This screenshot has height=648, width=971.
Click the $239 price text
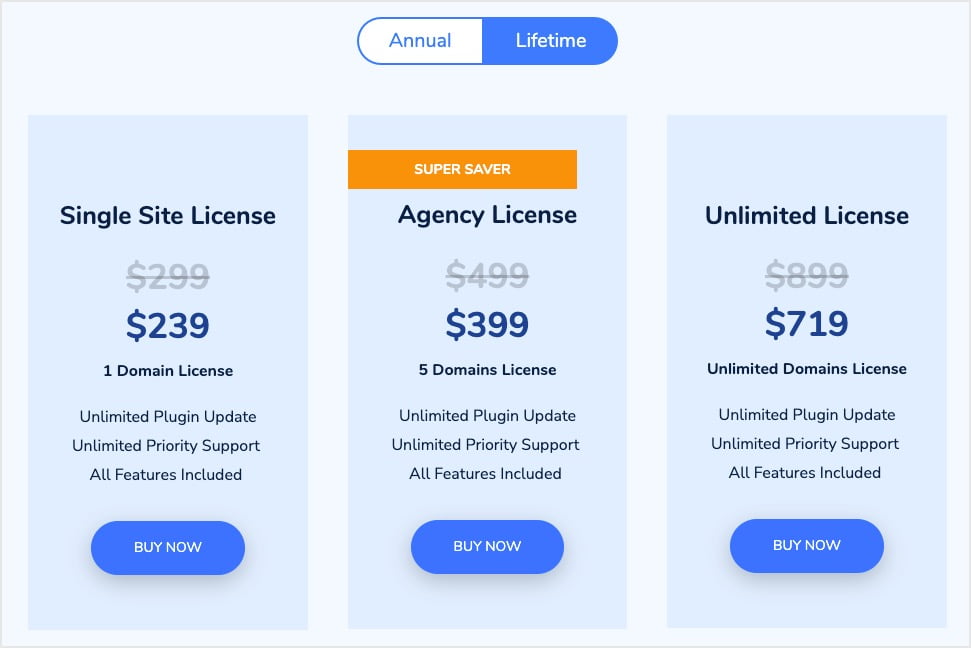click(x=167, y=325)
